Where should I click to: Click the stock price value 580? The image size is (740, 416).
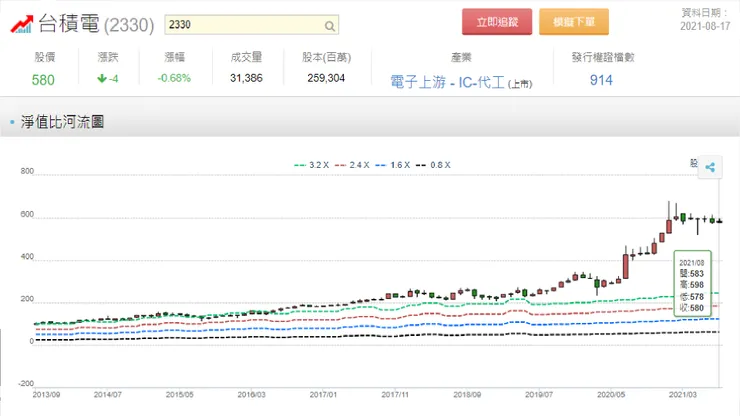coord(43,80)
